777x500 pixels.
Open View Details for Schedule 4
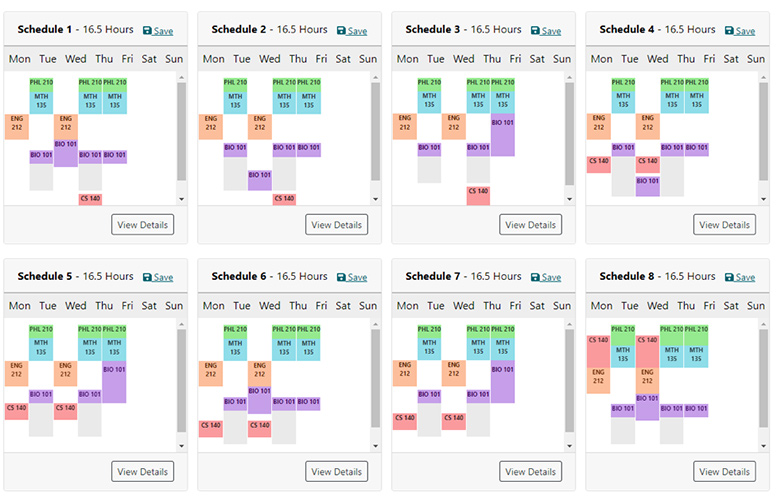point(724,225)
